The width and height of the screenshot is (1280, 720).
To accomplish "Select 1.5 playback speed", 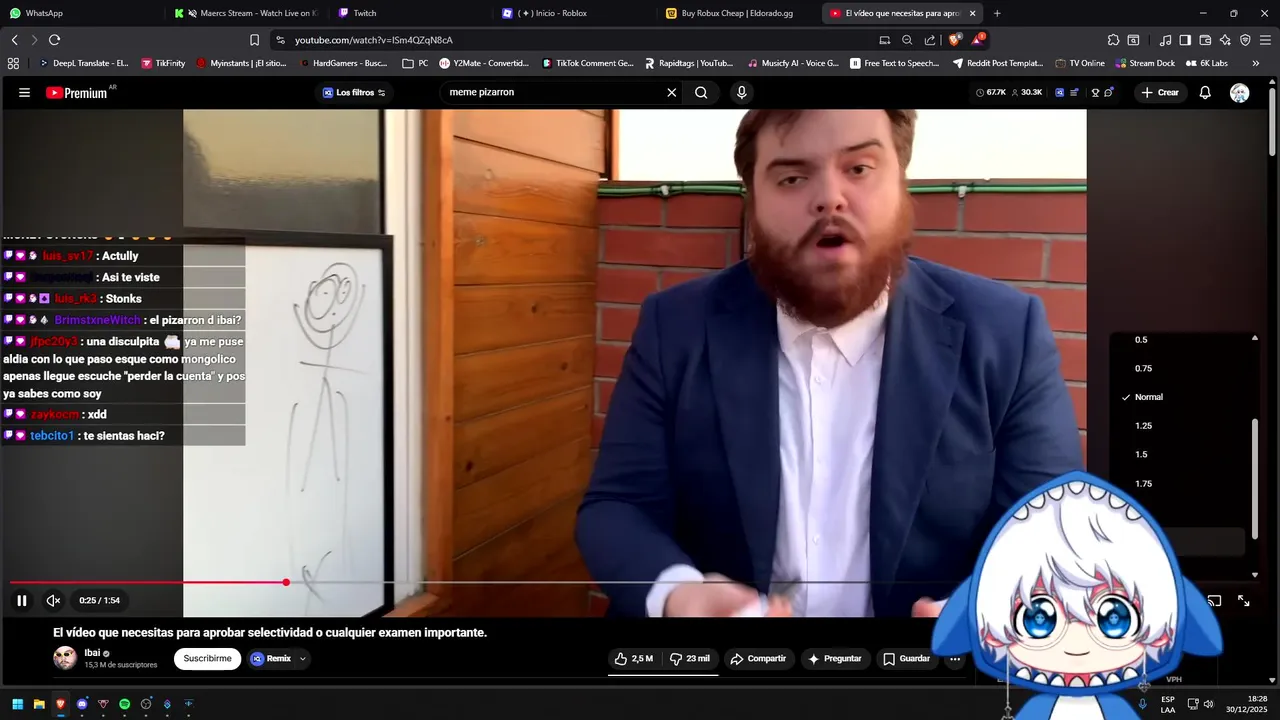I will tap(1141, 455).
